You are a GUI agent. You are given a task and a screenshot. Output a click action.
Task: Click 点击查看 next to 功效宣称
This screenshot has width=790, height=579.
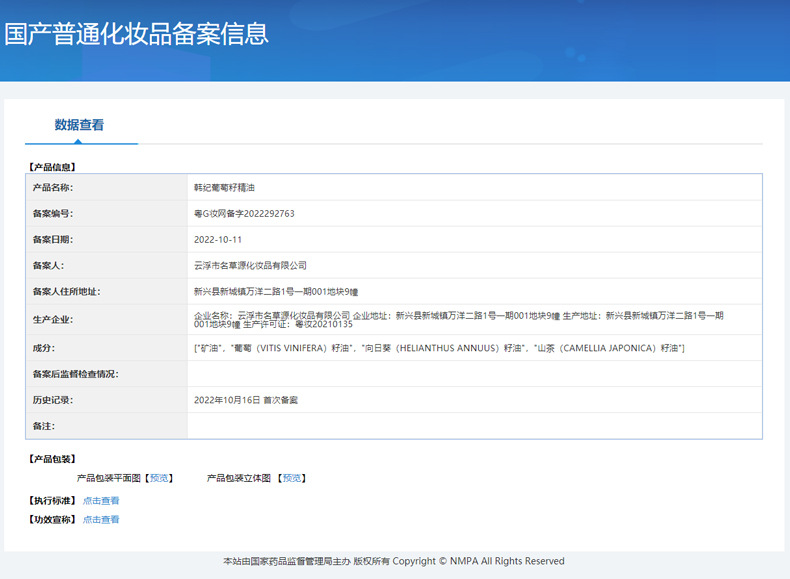tap(101, 519)
